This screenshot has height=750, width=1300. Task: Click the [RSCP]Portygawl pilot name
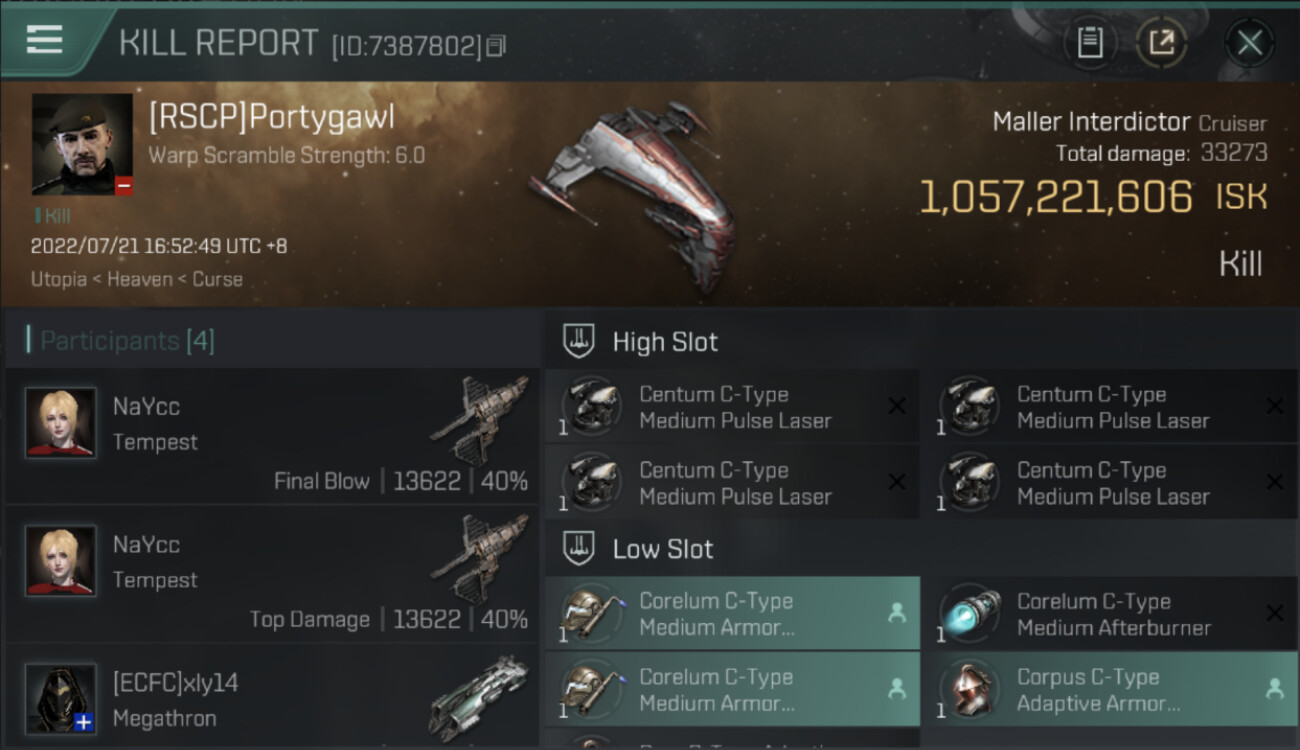coord(272,117)
